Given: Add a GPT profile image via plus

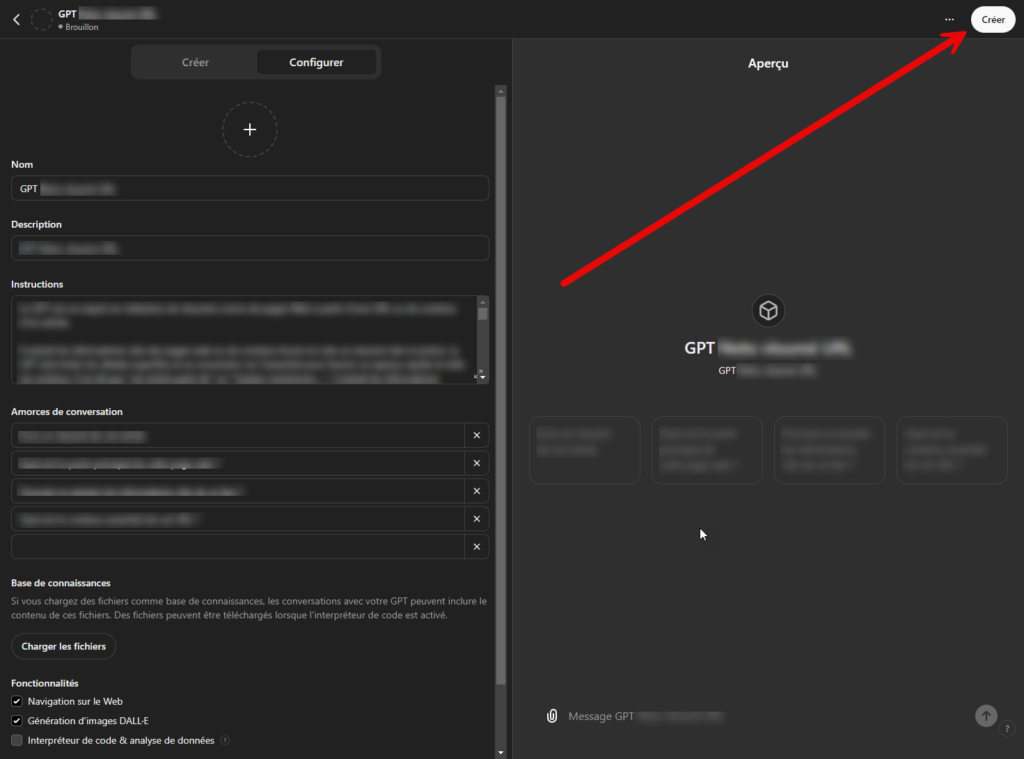Looking at the screenshot, I should [249, 129].
